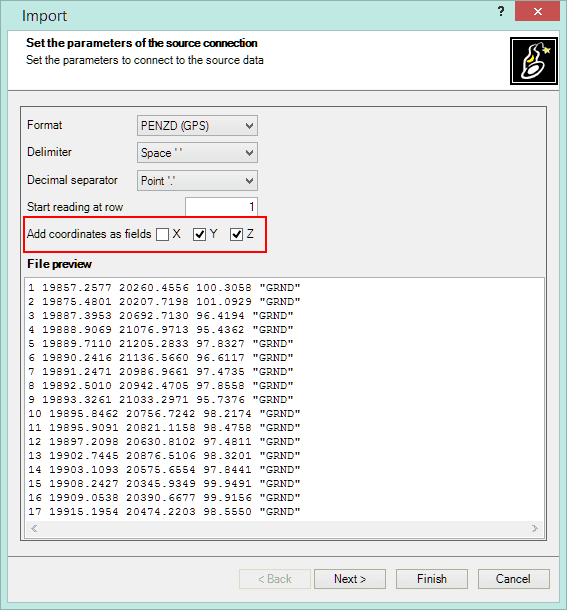Open the Format dropdown showing PENZD (GPS)
The height and width of the screenshot is (610, 567).
pos(197,126)
